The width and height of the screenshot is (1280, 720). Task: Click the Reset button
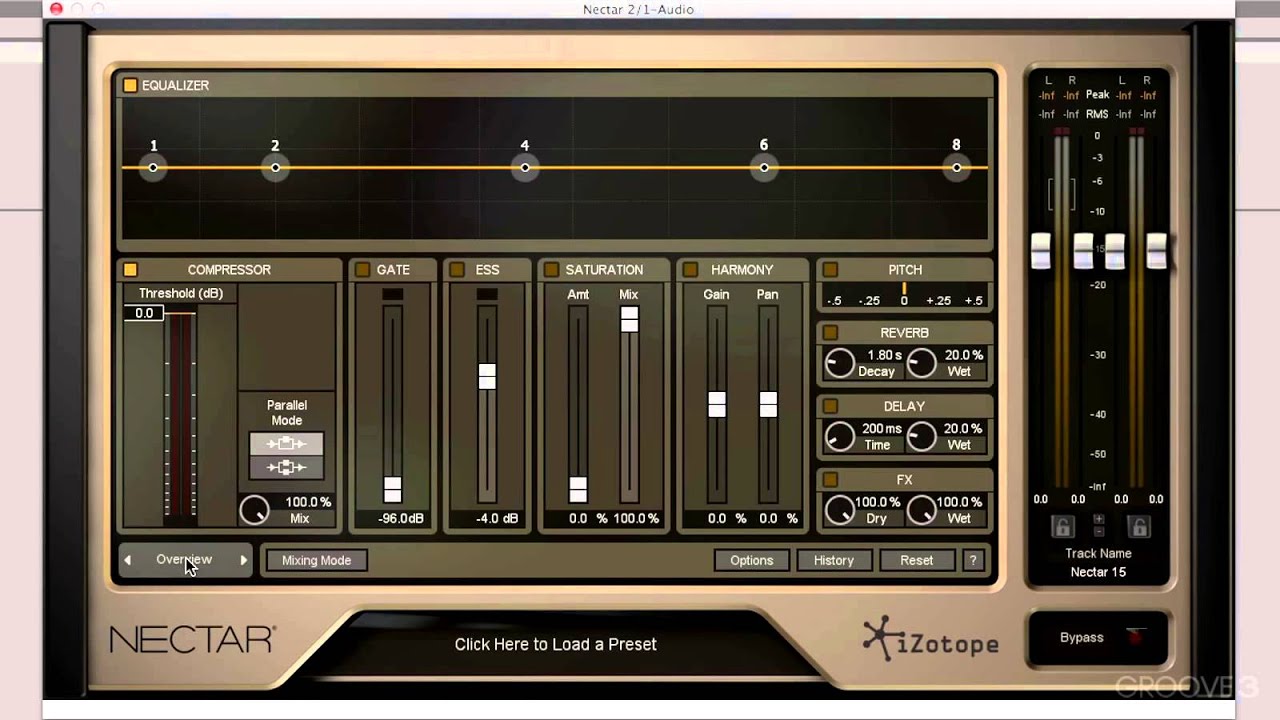[x=916, y=560]
